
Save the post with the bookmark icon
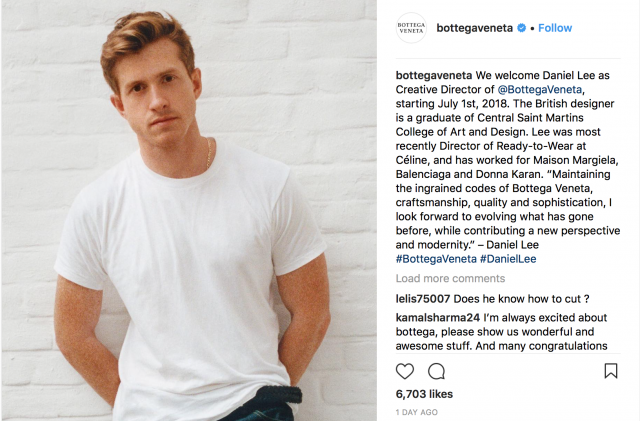coord(610,371)
